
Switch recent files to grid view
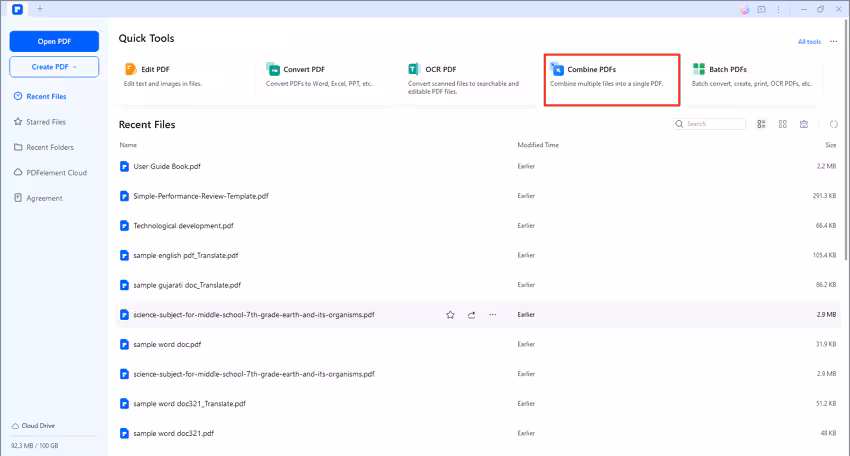point(783,124)
